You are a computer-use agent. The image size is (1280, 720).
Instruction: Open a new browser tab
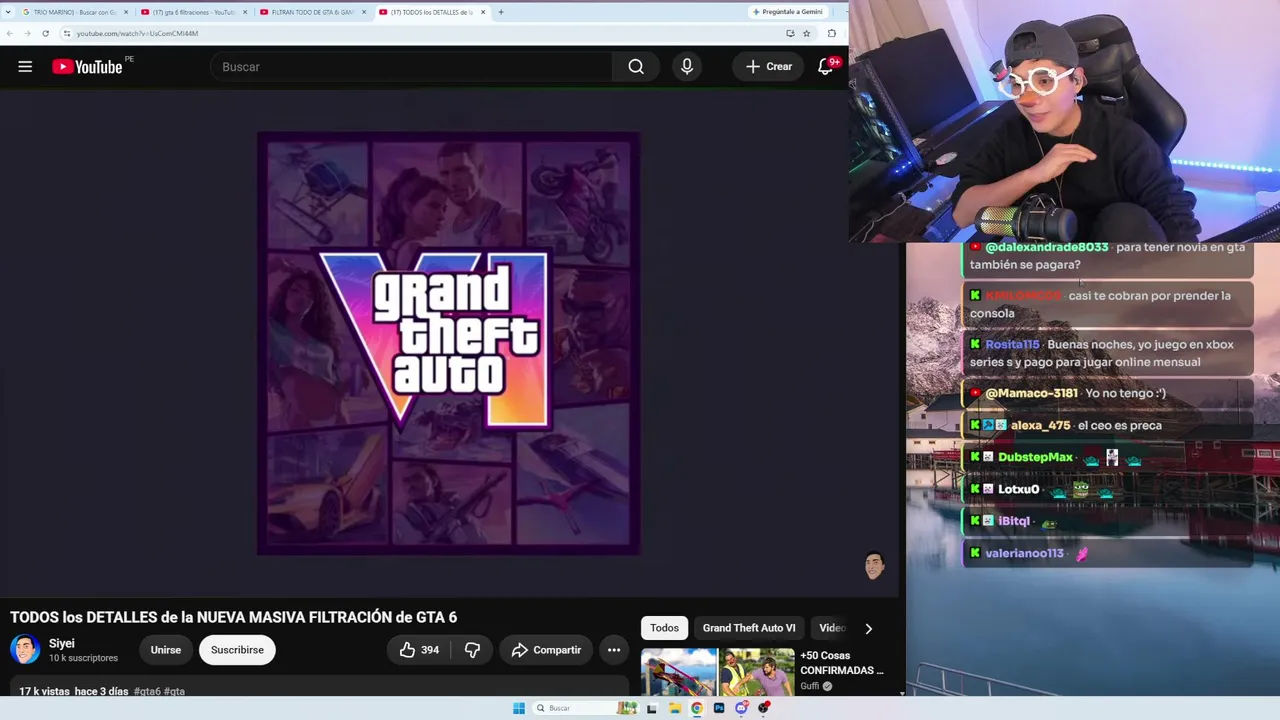pyautogui.click(x=501, y=12)
